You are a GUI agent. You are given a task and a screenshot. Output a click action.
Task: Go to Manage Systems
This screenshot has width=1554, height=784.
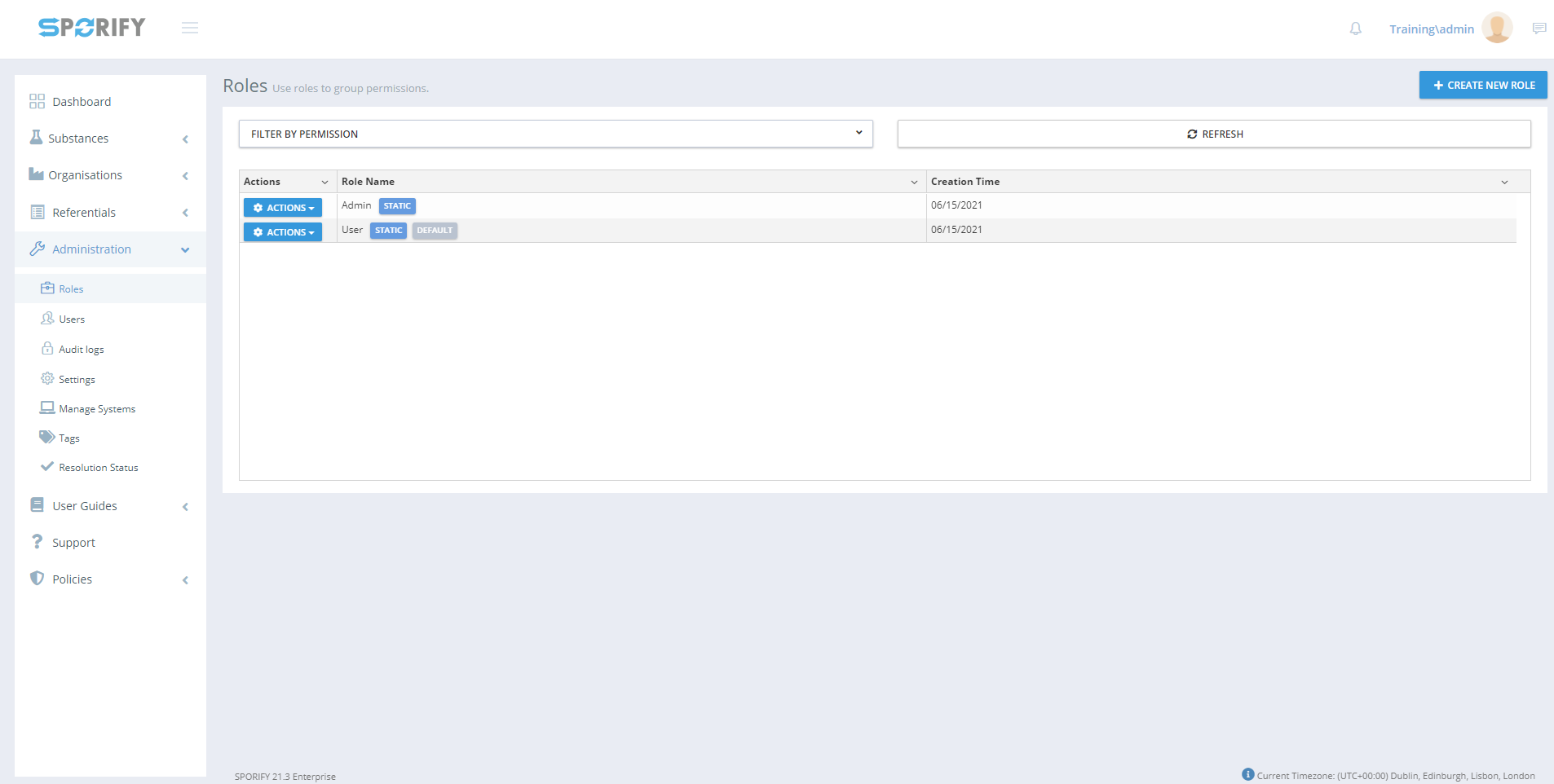[97, 409]
